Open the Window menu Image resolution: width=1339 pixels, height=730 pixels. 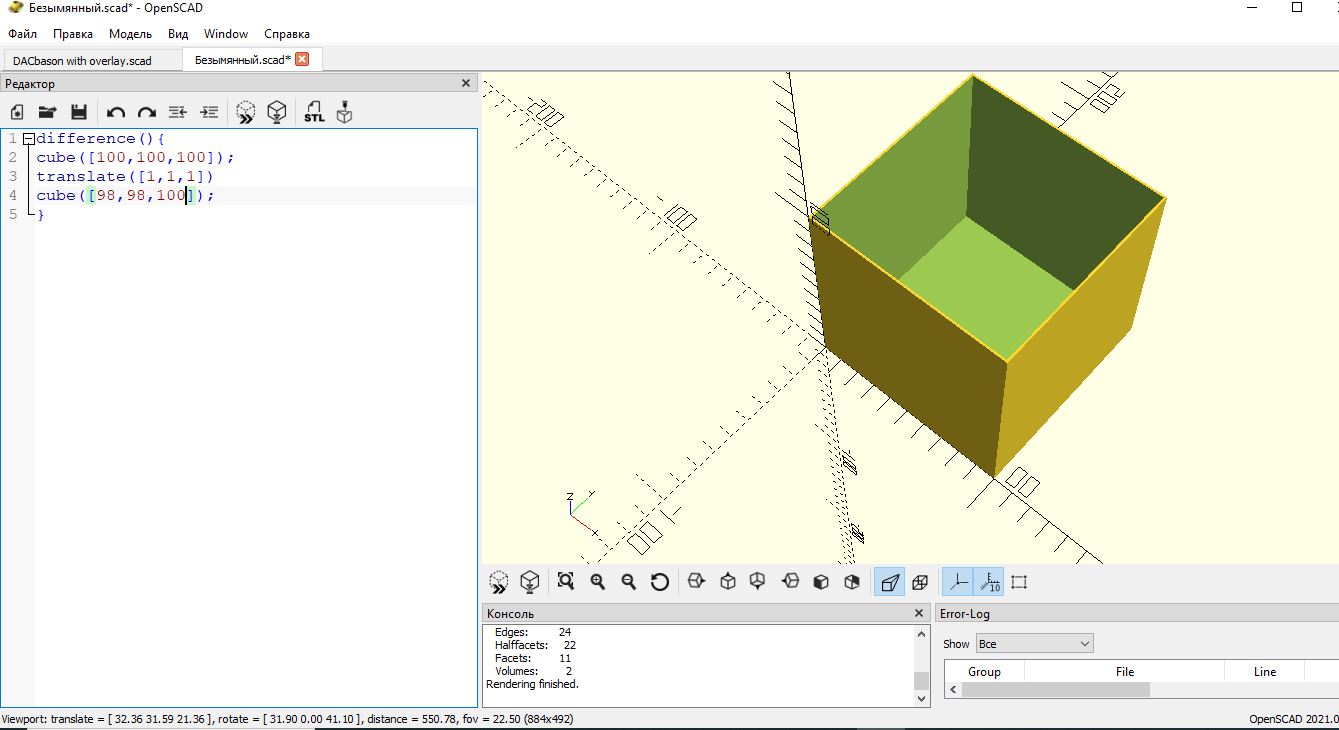point(226,34)
